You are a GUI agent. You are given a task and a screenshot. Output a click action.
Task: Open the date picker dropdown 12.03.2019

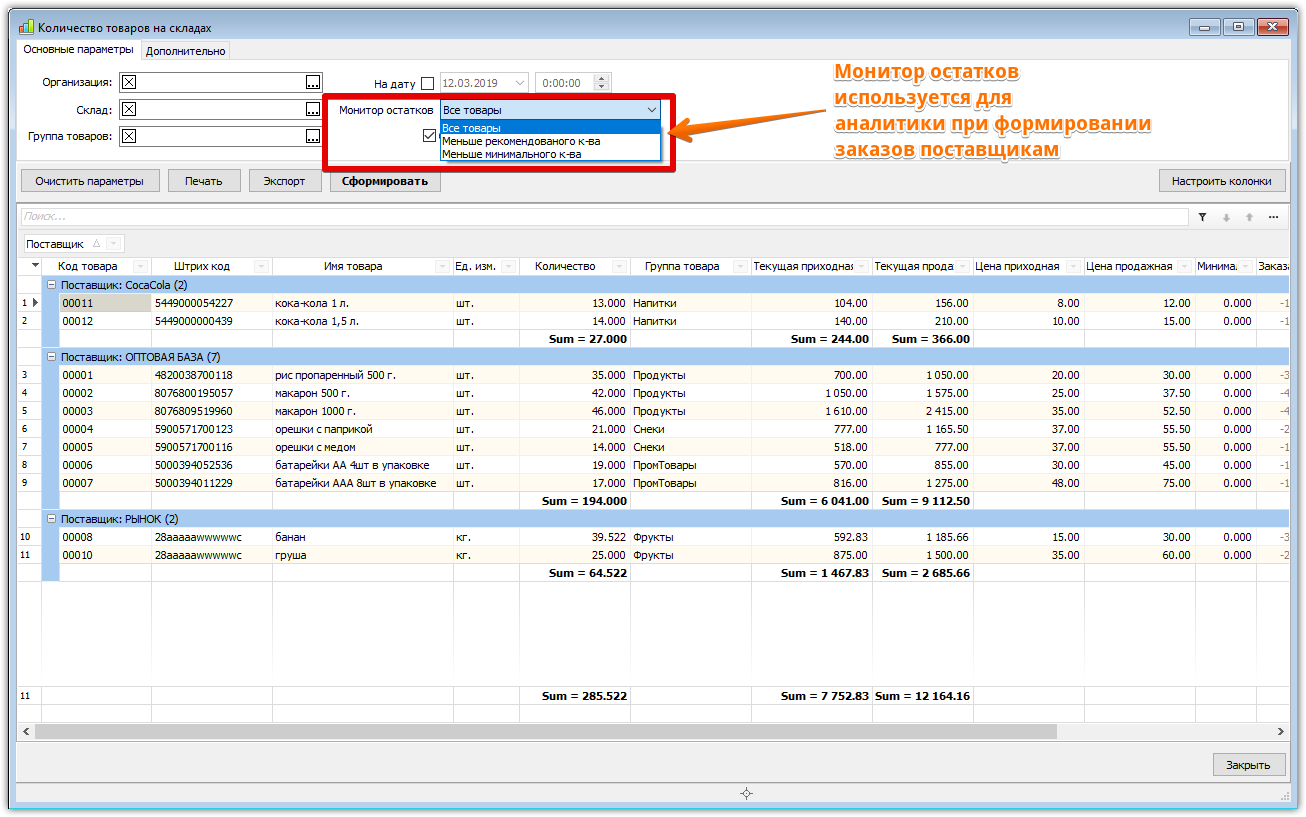click(x=520, y=83)
